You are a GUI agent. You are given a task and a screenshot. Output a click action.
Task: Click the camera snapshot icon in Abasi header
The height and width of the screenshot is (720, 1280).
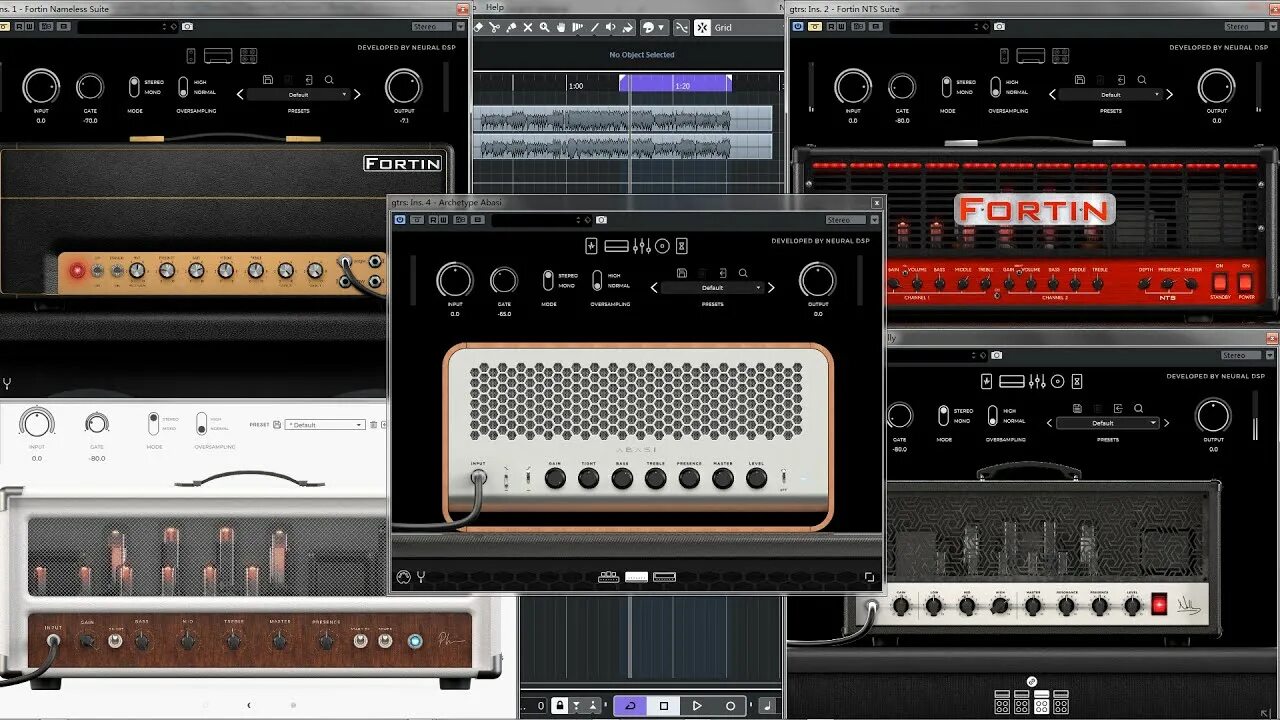tap(601, 220)
